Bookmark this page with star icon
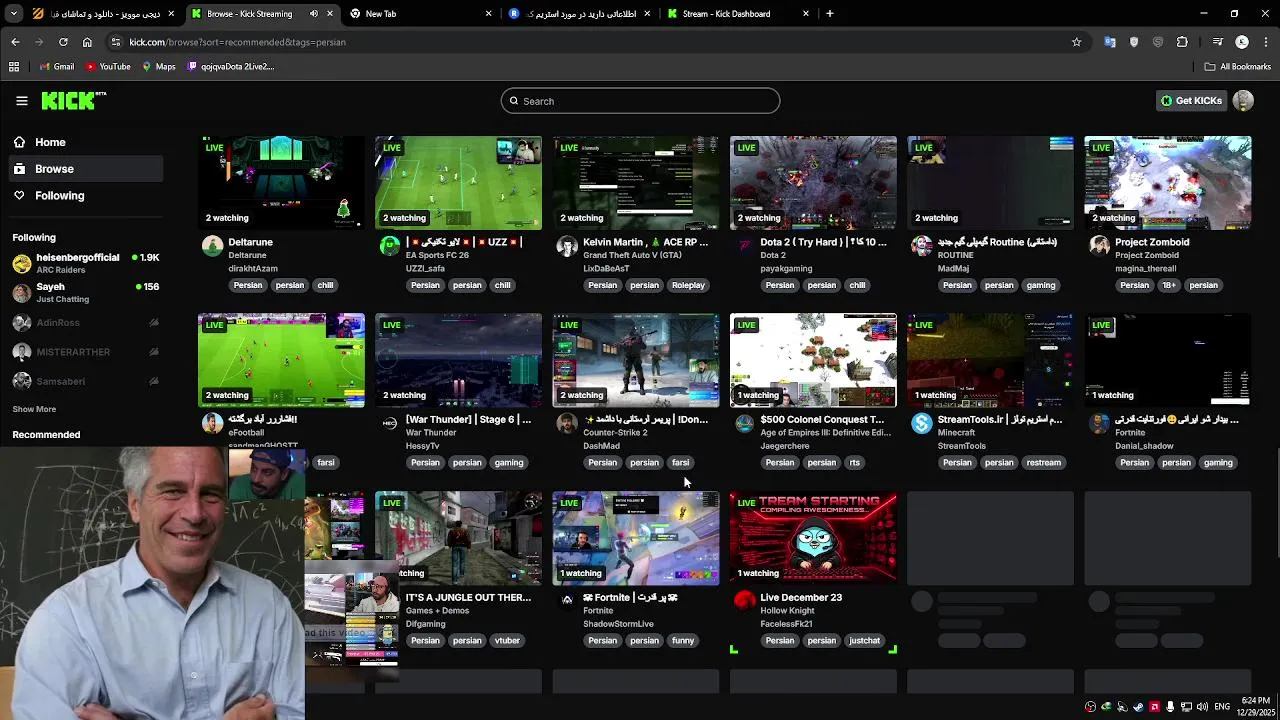The image size is (1280, 720). pos(1076,42)
